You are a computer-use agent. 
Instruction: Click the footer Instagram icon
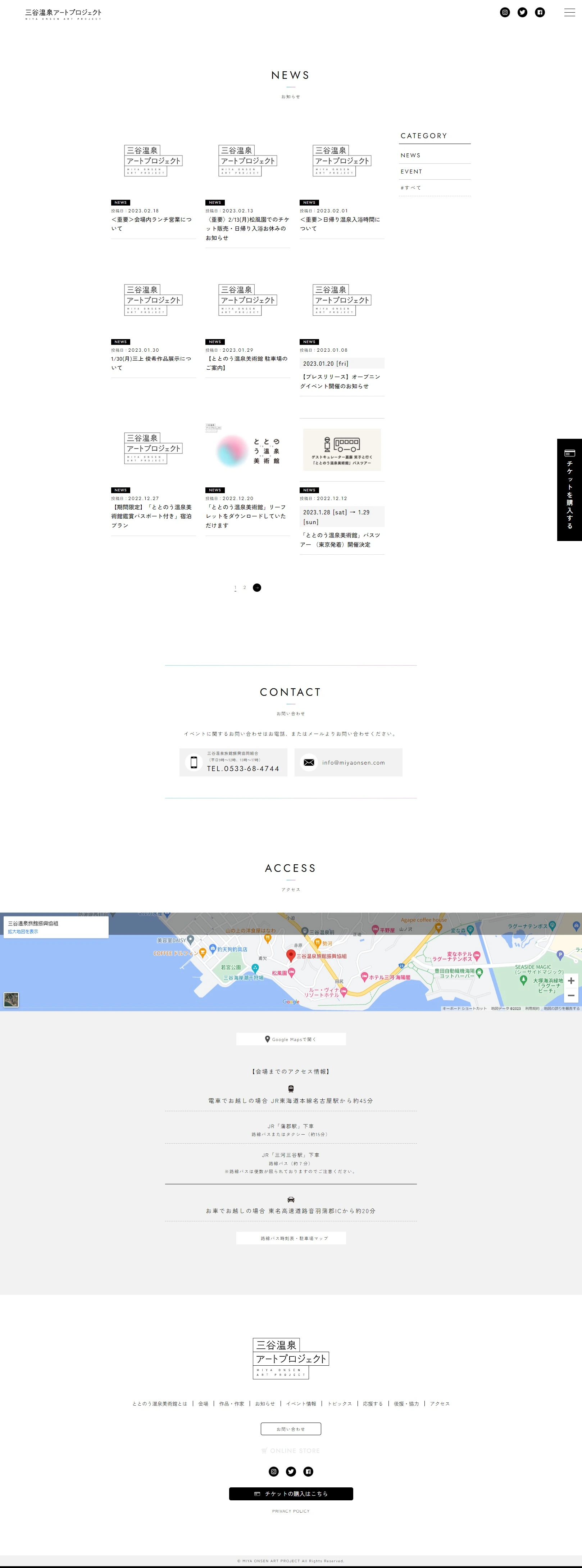point(274,1471)
